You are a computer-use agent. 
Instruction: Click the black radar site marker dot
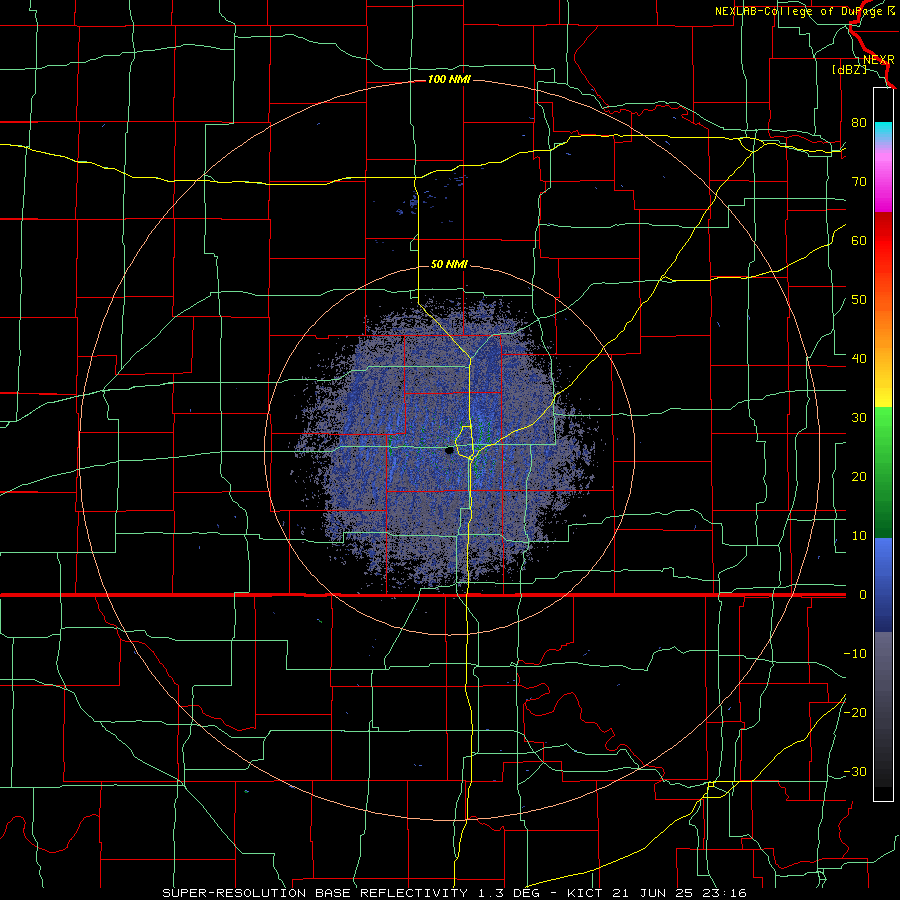[449, 451]
